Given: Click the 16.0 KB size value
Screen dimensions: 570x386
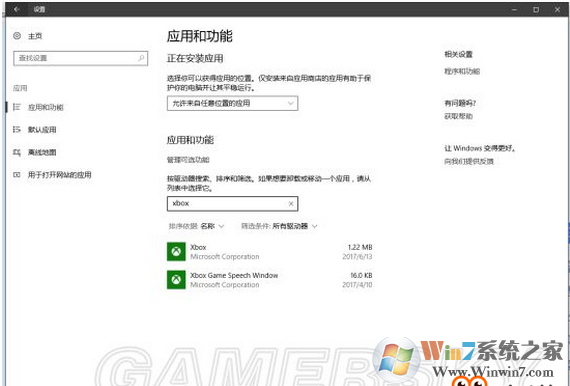Looking at the screenshot, I should pos(361,276).
